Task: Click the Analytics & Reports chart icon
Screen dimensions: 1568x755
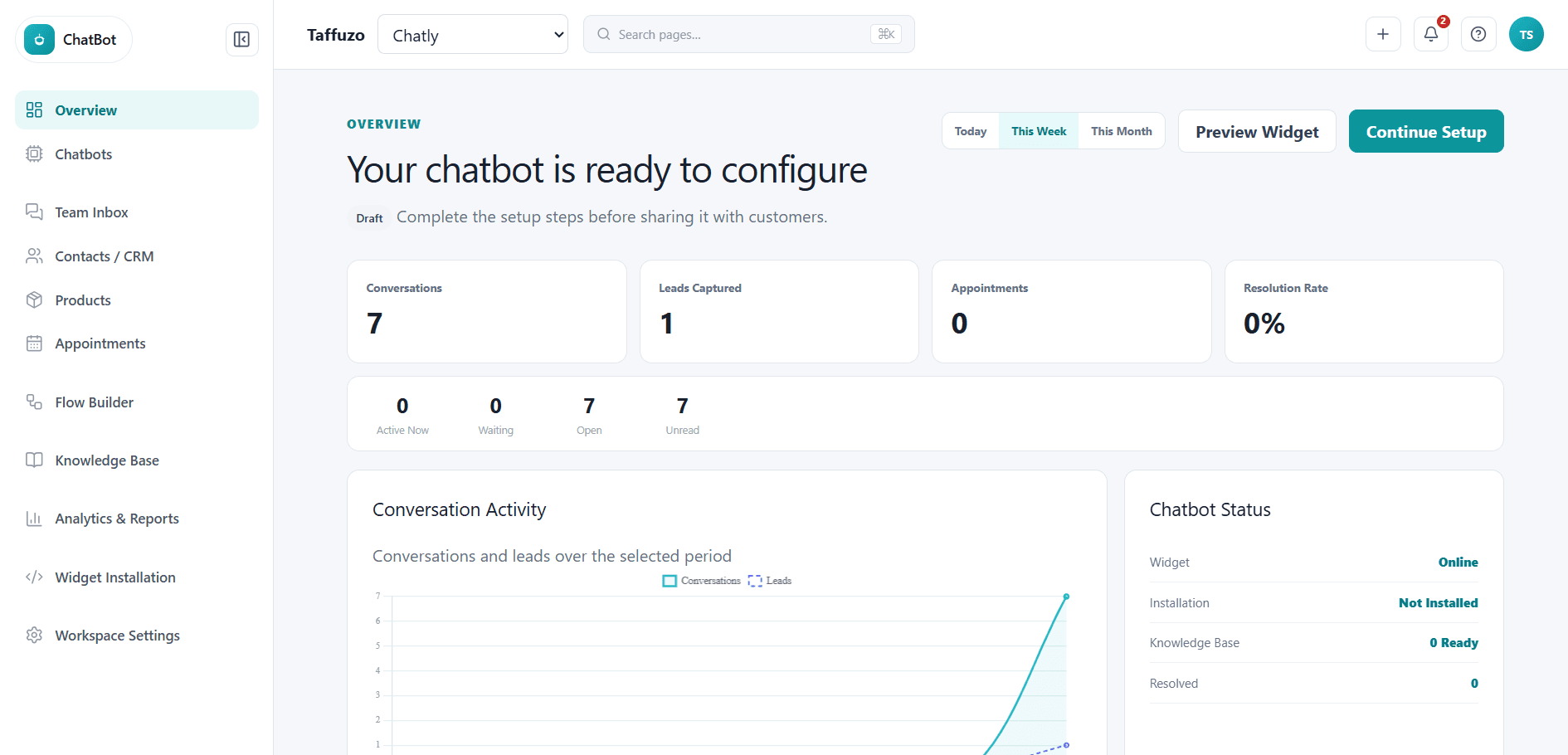Action: (34, 519)
